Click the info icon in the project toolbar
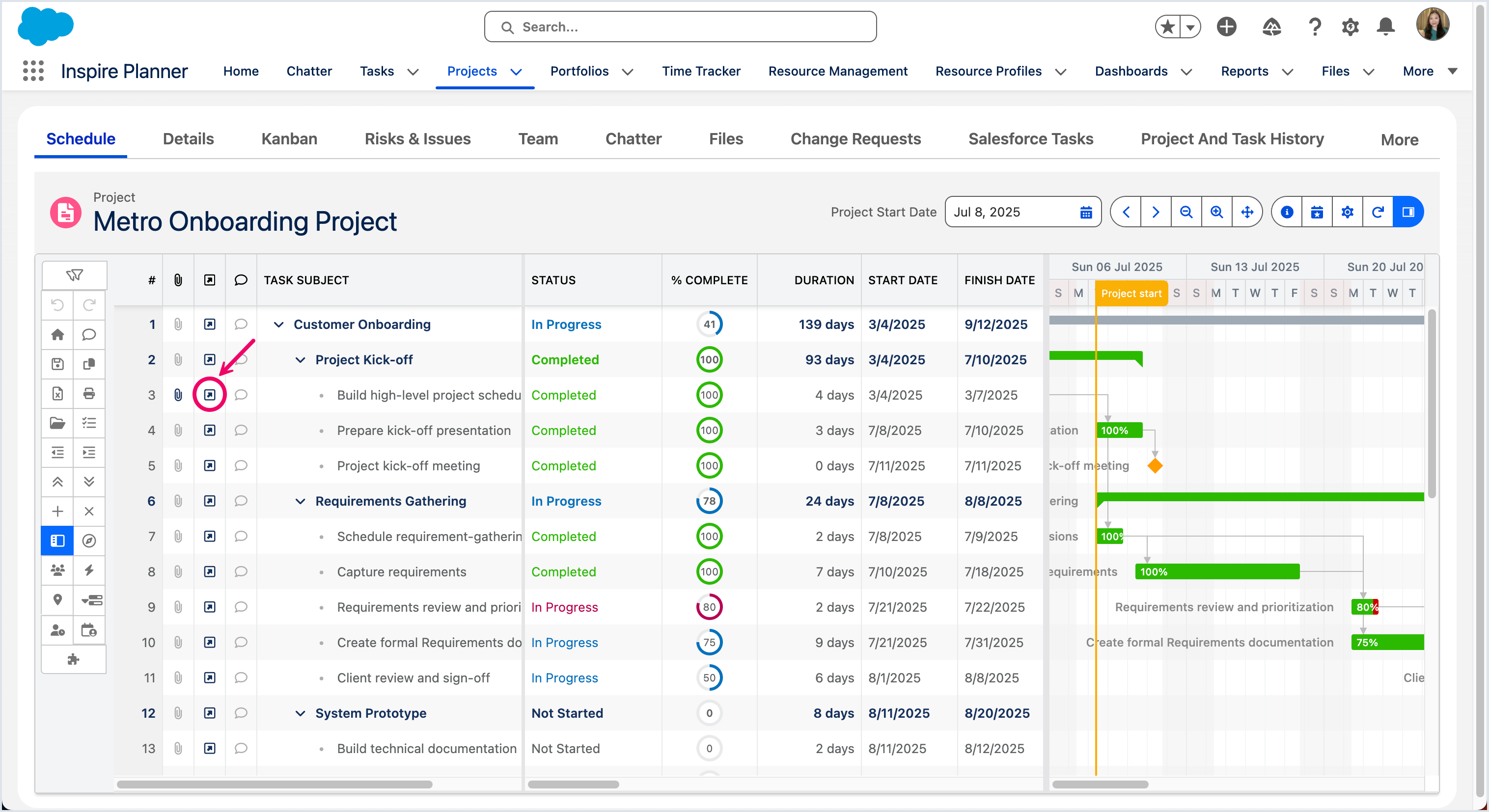Screen dimensions: 1489x812 pos(1287,212)
